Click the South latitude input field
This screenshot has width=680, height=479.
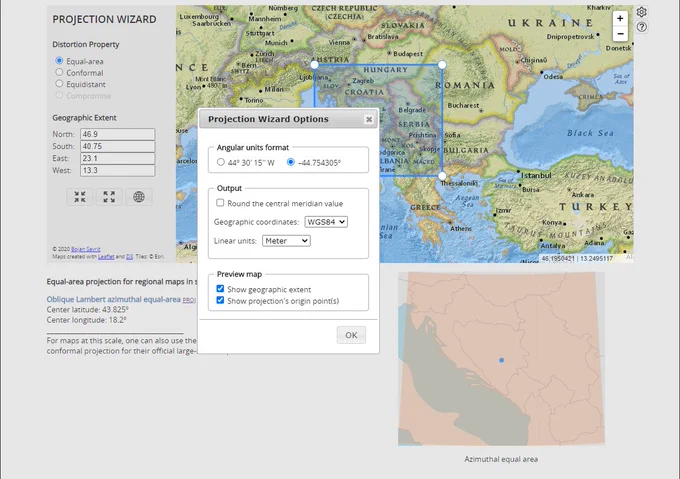point(118,147)
